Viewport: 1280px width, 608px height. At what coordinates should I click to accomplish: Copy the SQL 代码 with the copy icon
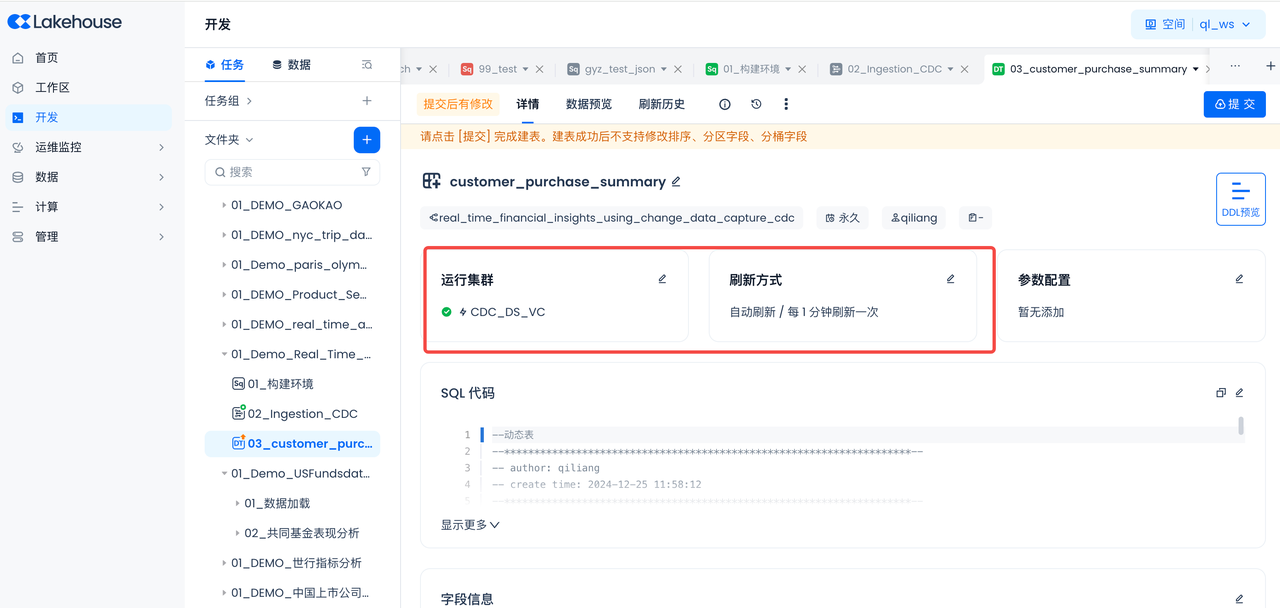coord(1220,393)
